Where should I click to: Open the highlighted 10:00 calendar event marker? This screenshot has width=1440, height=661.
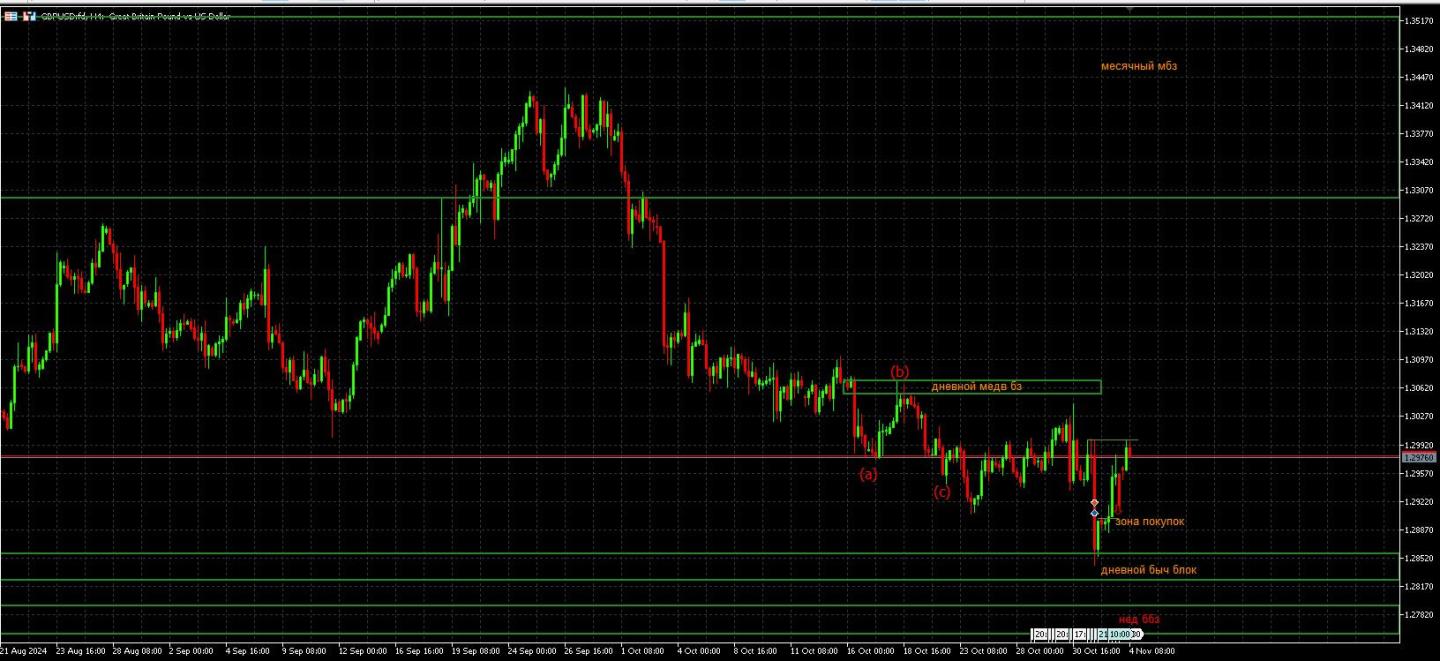(x=1118, y=634)
